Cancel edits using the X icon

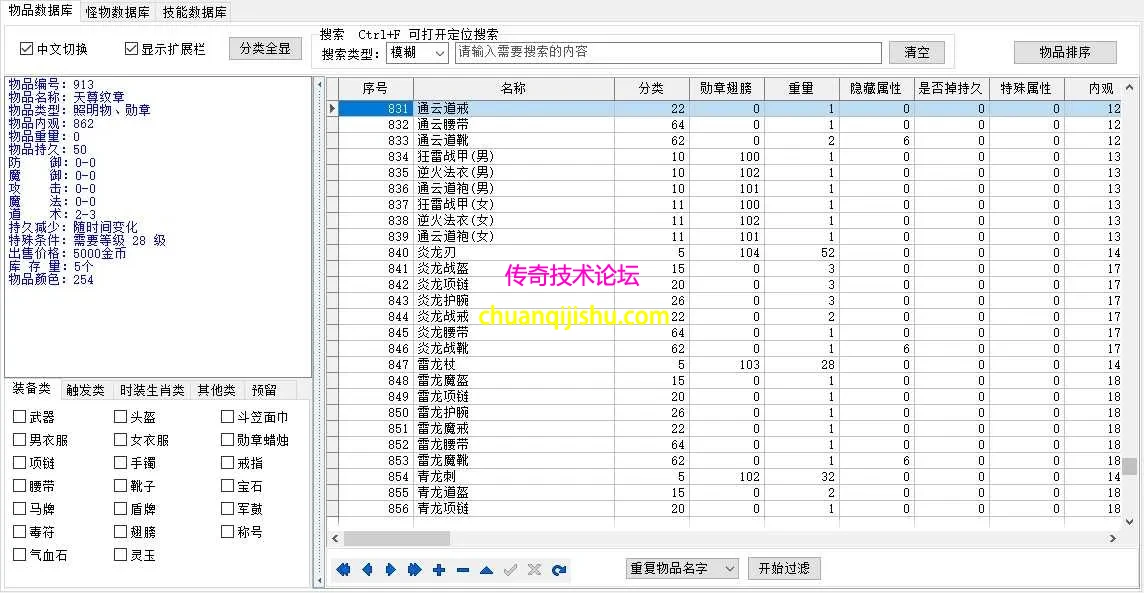point(534,569)
